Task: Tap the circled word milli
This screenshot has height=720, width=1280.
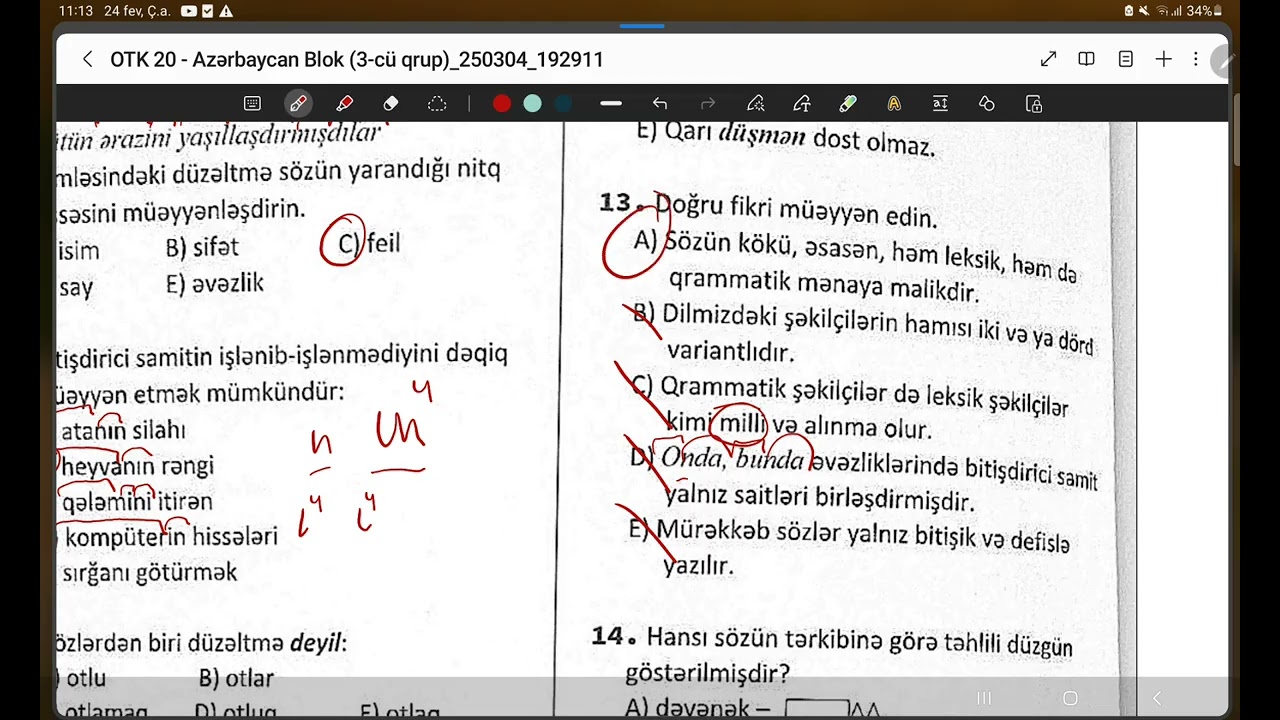Action: coord(741,424)
